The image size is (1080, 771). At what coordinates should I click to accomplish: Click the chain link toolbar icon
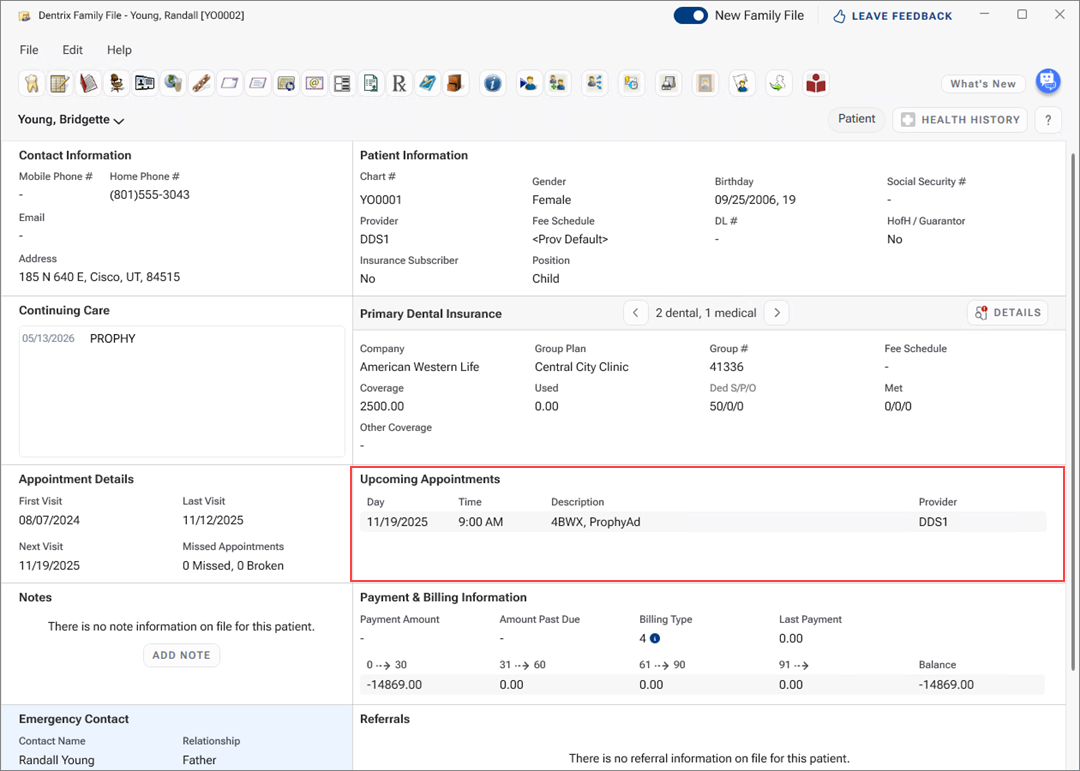tap(201, 84)
